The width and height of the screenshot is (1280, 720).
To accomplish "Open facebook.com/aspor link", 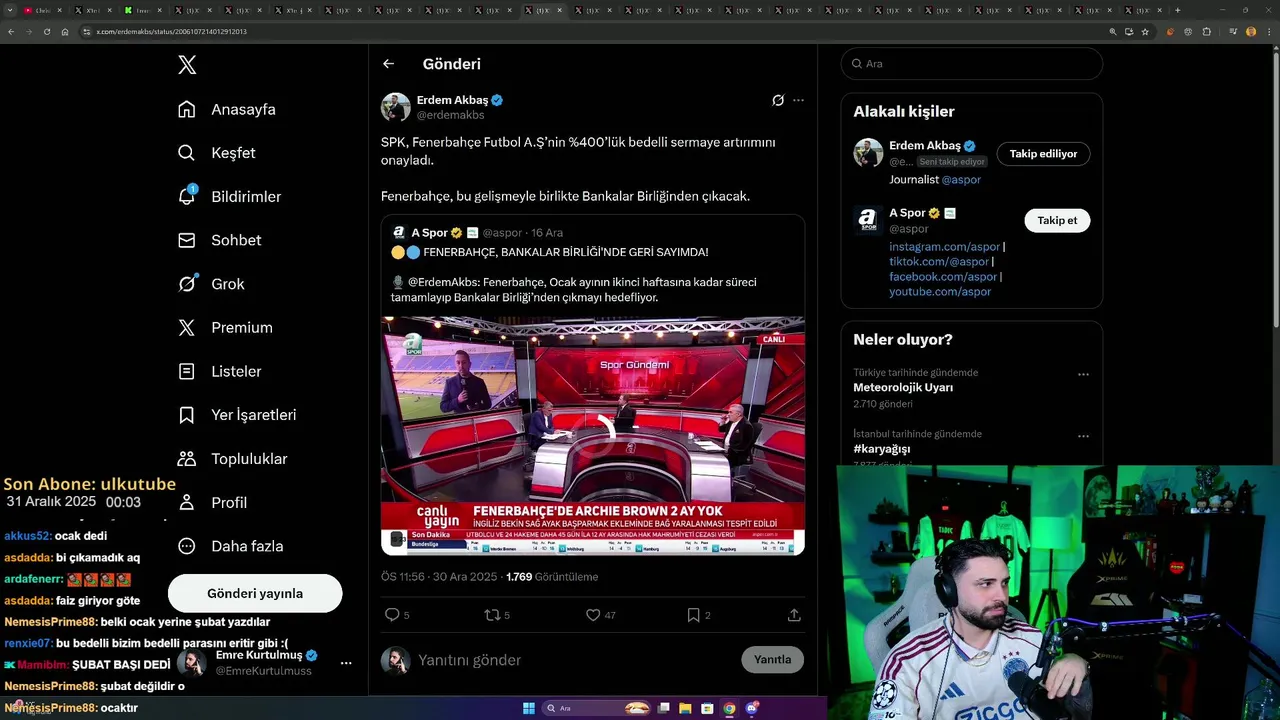I will pos(943,277).
